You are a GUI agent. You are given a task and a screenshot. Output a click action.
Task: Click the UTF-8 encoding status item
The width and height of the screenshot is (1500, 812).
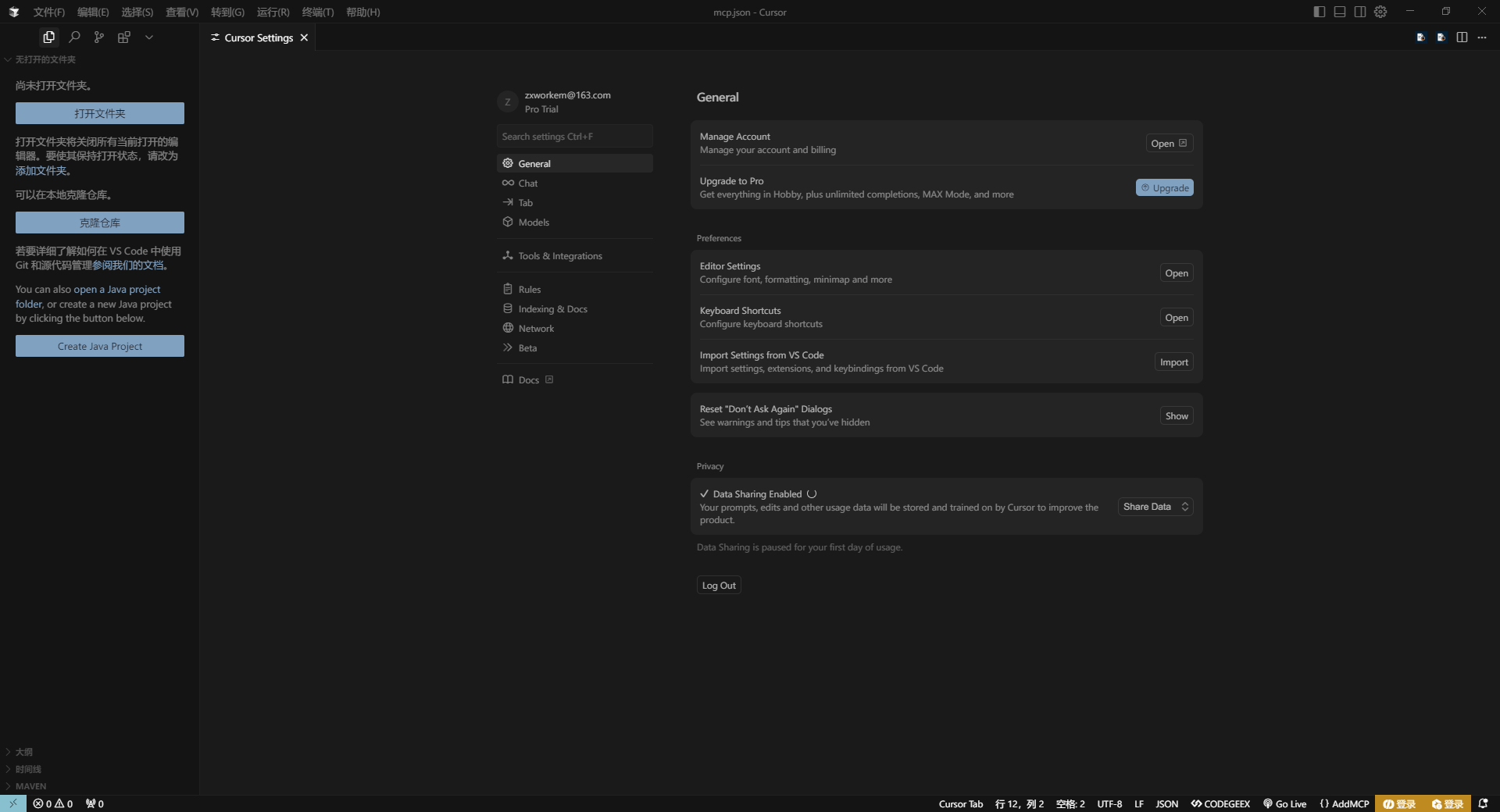pyautogui.click(x=1109, y=803)
